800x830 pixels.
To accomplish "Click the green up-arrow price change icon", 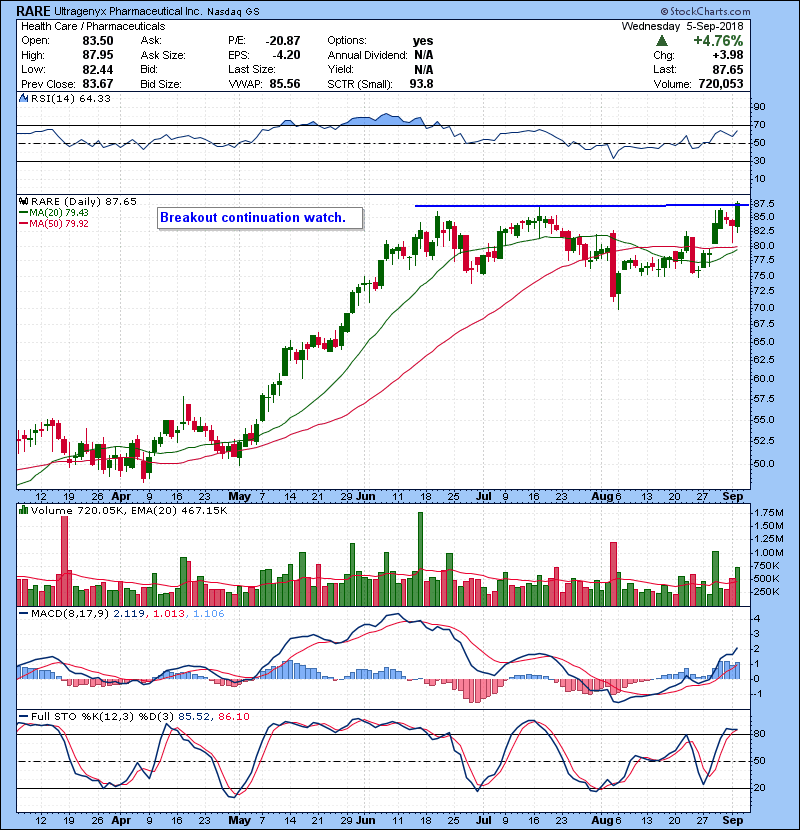I will click(x=662, y=41).
